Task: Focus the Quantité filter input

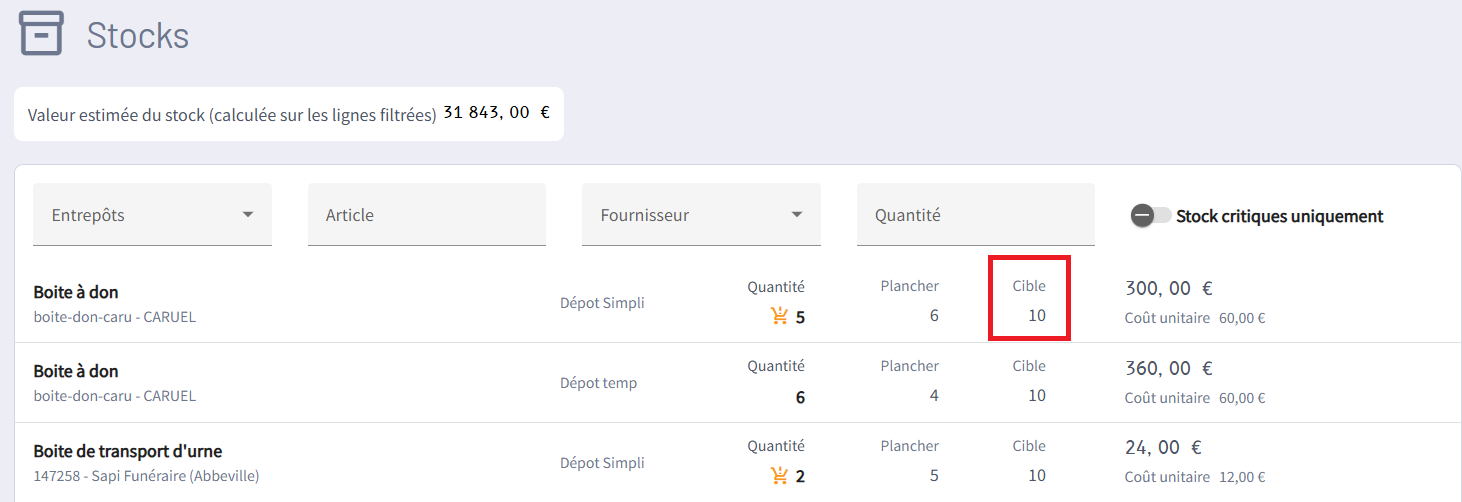Action: (976, 214)
